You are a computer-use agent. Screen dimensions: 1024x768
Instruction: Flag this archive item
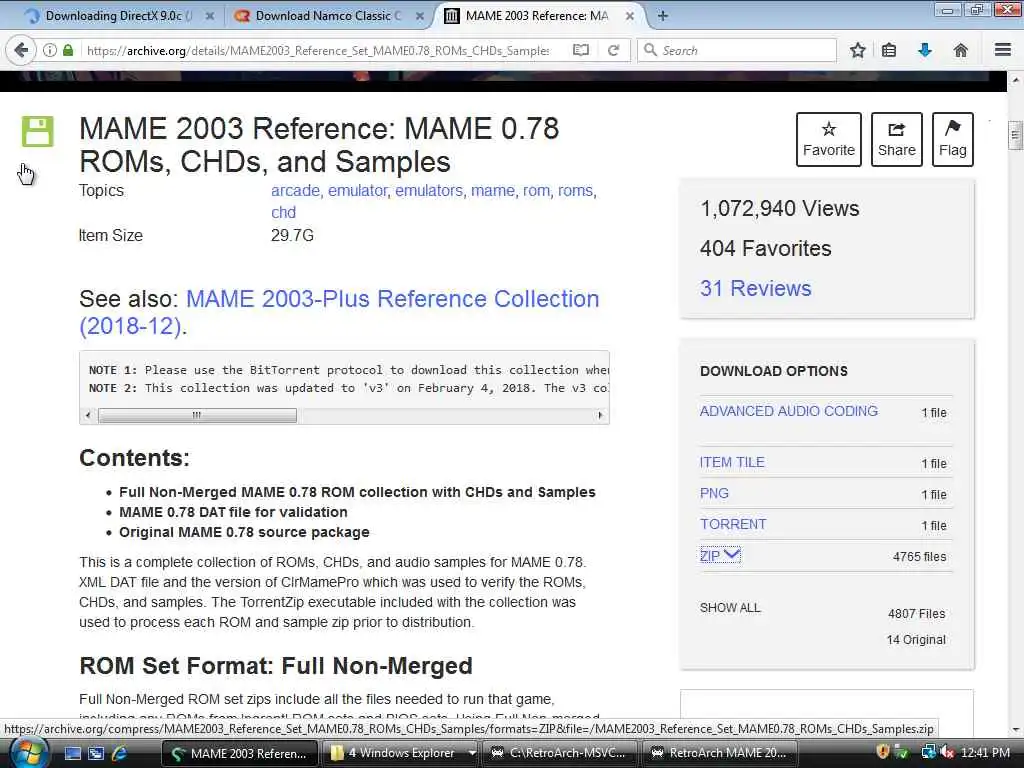[x=953, y=139]
